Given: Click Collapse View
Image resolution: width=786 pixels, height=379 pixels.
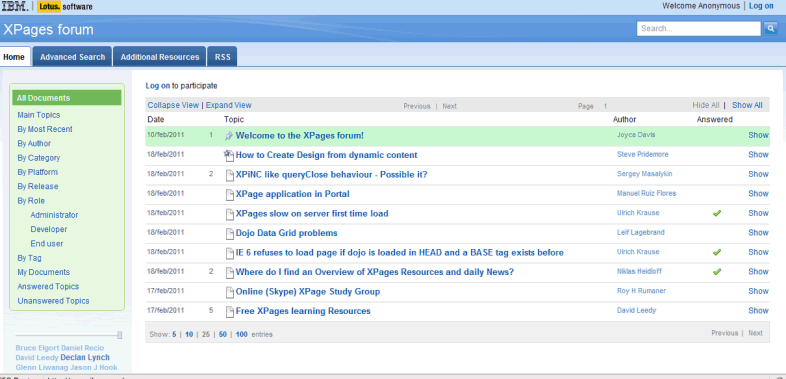Looking at the screenshot, I should click(173, 105).
